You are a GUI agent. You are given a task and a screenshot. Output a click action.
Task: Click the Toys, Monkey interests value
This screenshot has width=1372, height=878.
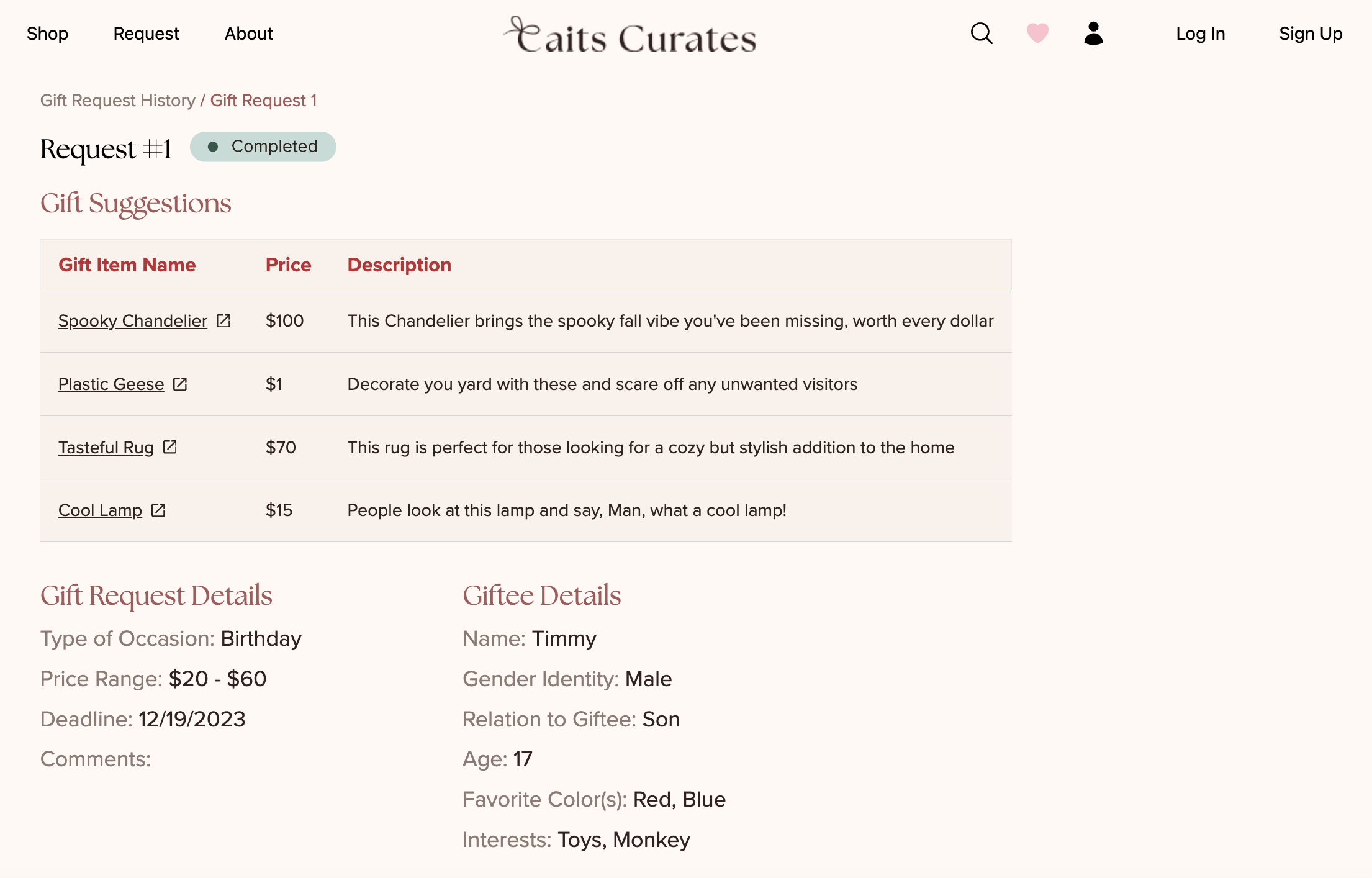coord(624,840)
